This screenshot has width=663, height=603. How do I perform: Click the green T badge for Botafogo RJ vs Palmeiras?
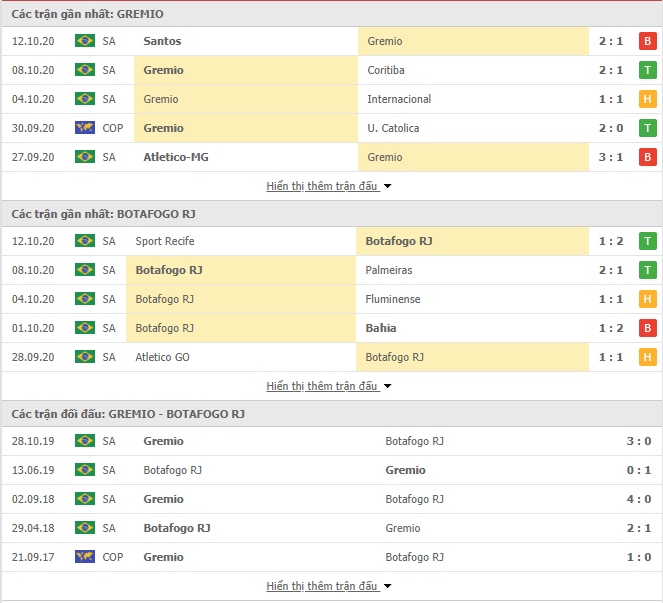[x=647, y=270]
